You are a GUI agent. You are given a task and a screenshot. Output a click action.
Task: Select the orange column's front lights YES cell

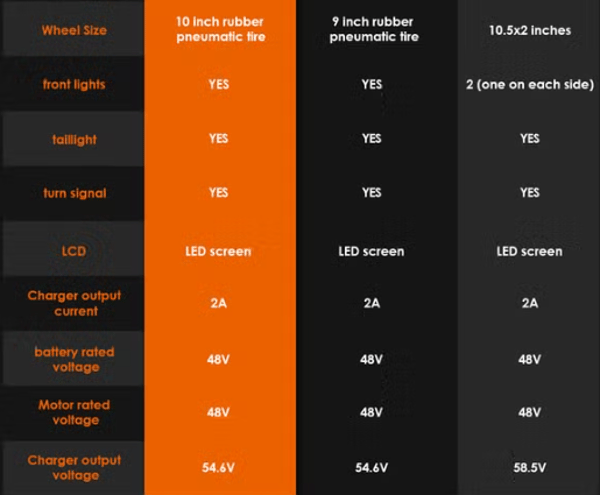pyautogui.click(x=218, y=85)
